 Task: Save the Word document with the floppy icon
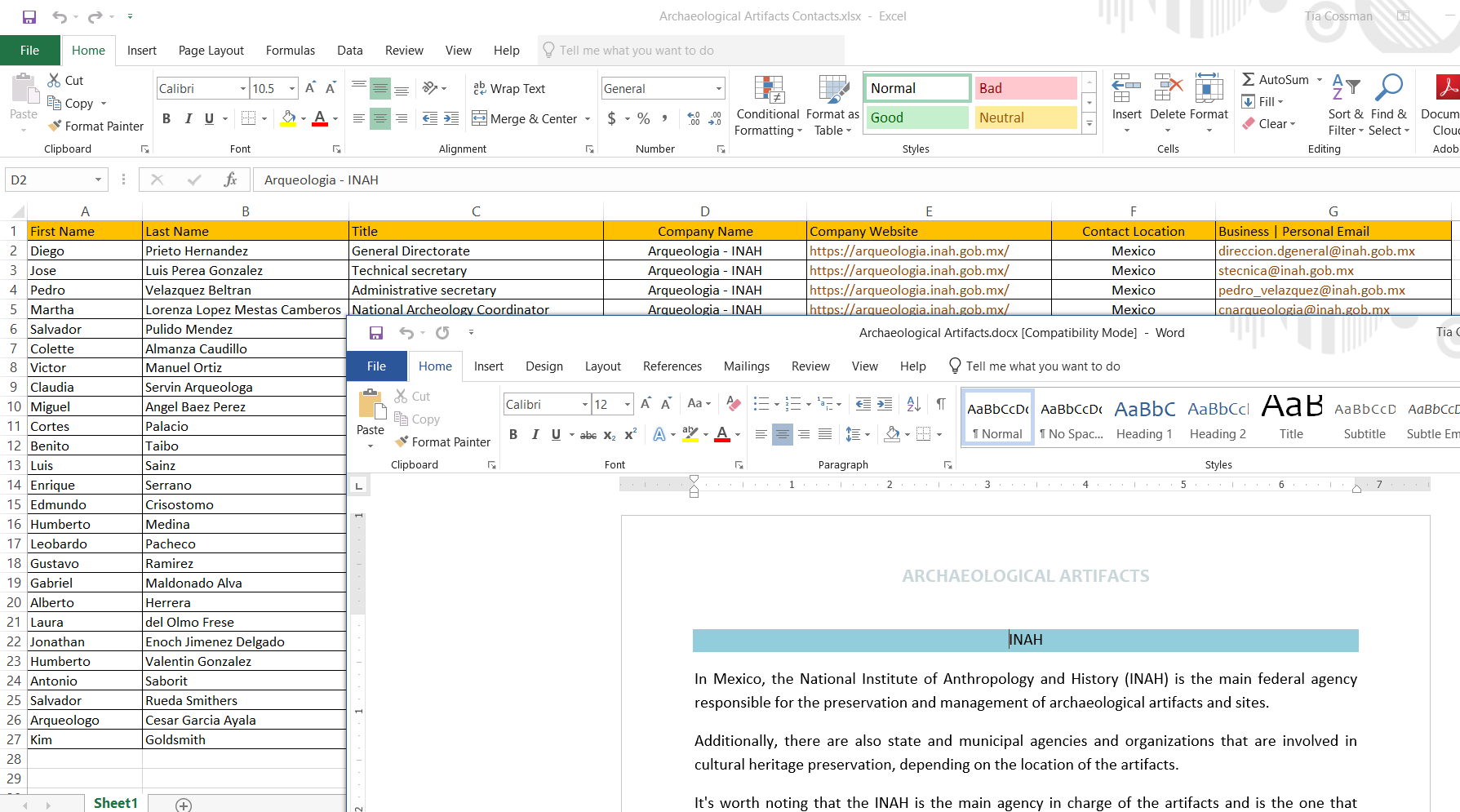coord(375,332)
